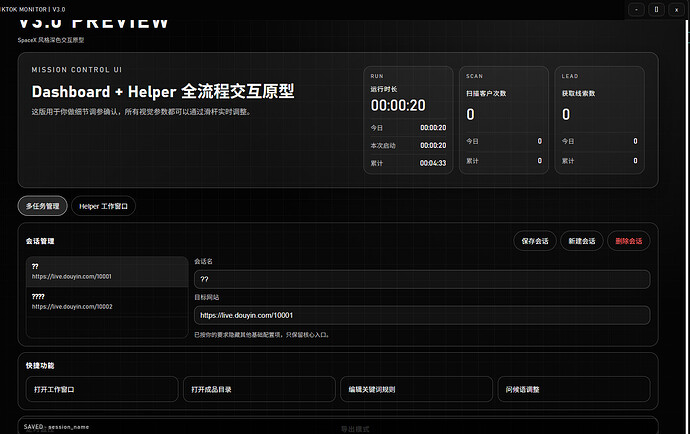
Task: Click the 会话管理 section heading
Action: tap(40, 241)
